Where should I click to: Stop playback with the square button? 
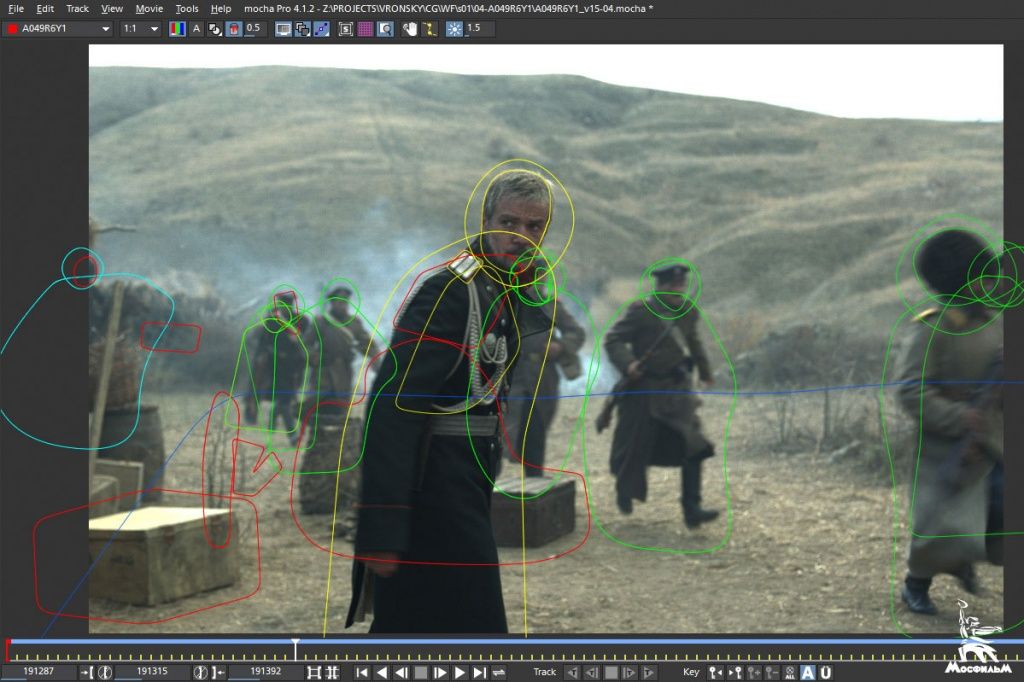click(421, 672)
